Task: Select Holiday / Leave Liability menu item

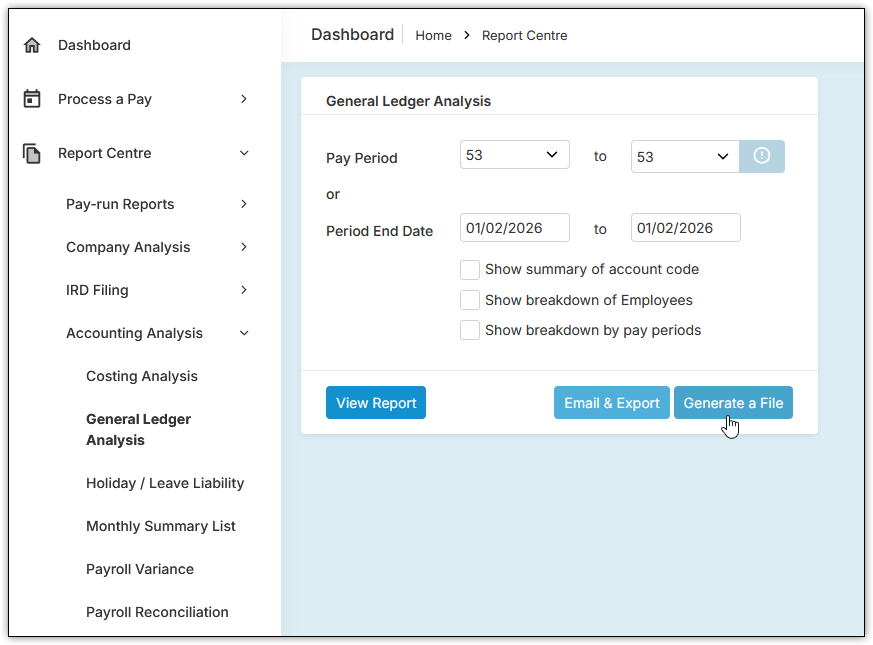Action: [x=165, y=483]
